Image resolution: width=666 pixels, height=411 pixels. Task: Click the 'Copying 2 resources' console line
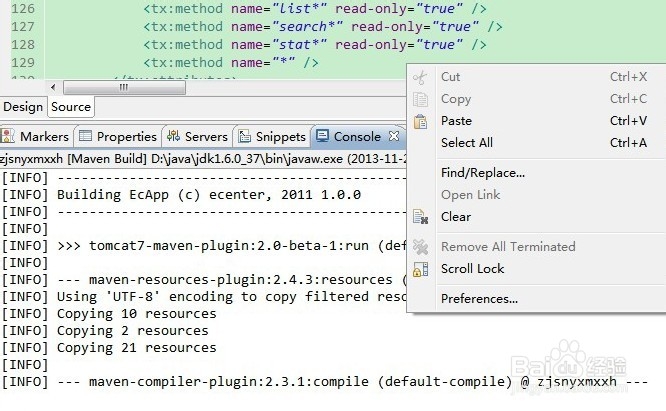pyautogui.click(x=105, y=331)
